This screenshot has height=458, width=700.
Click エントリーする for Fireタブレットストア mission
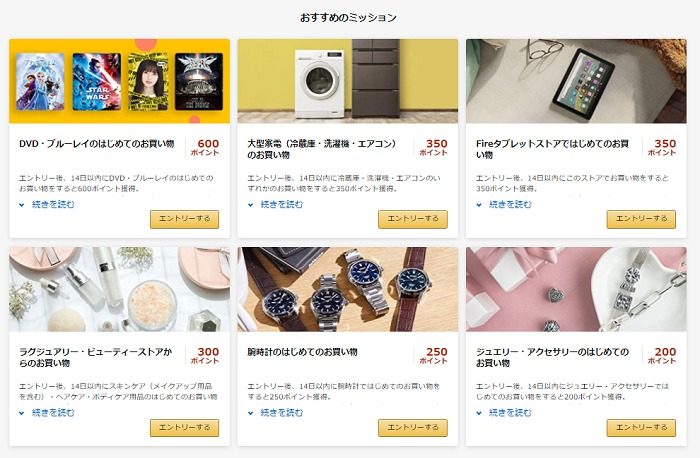tap(642, 219)
